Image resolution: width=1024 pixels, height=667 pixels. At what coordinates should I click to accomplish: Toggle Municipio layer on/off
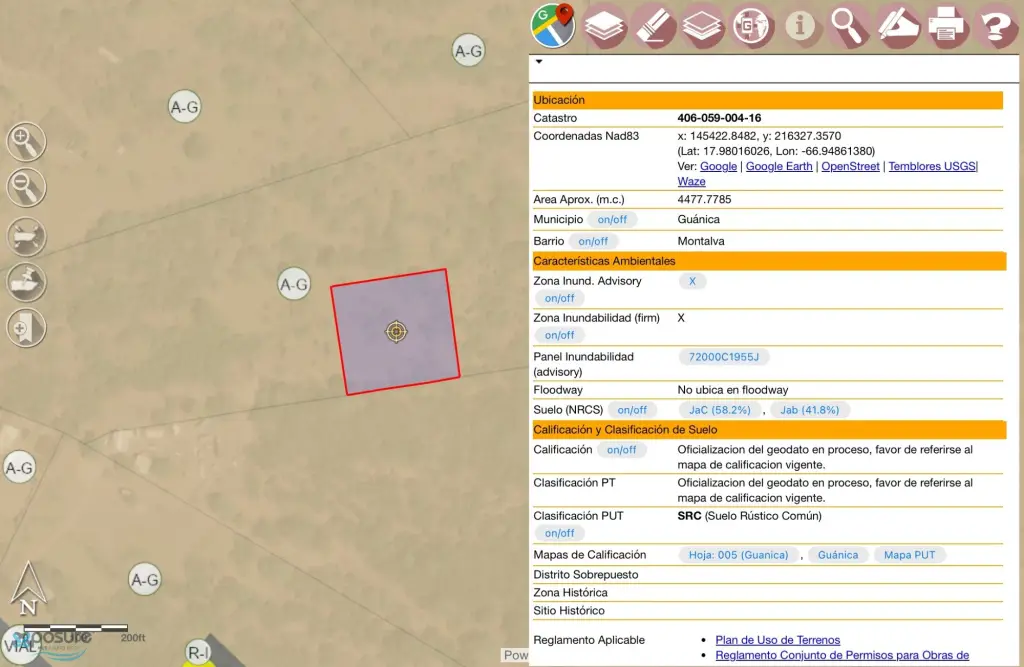point(612,219)
